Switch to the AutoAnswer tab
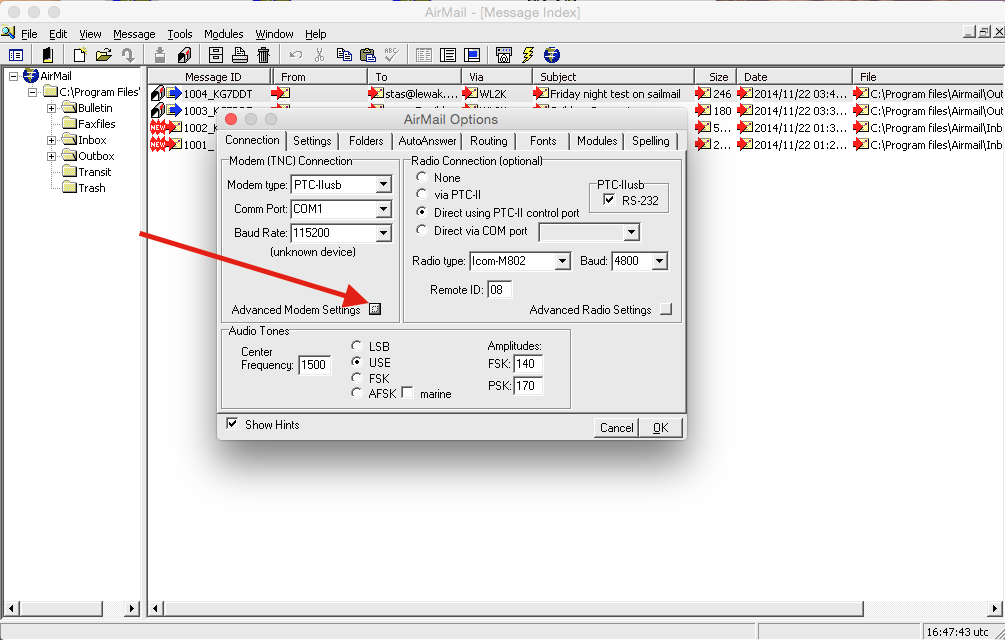This screenshot has width=1005, height=640. pos(428,141)
